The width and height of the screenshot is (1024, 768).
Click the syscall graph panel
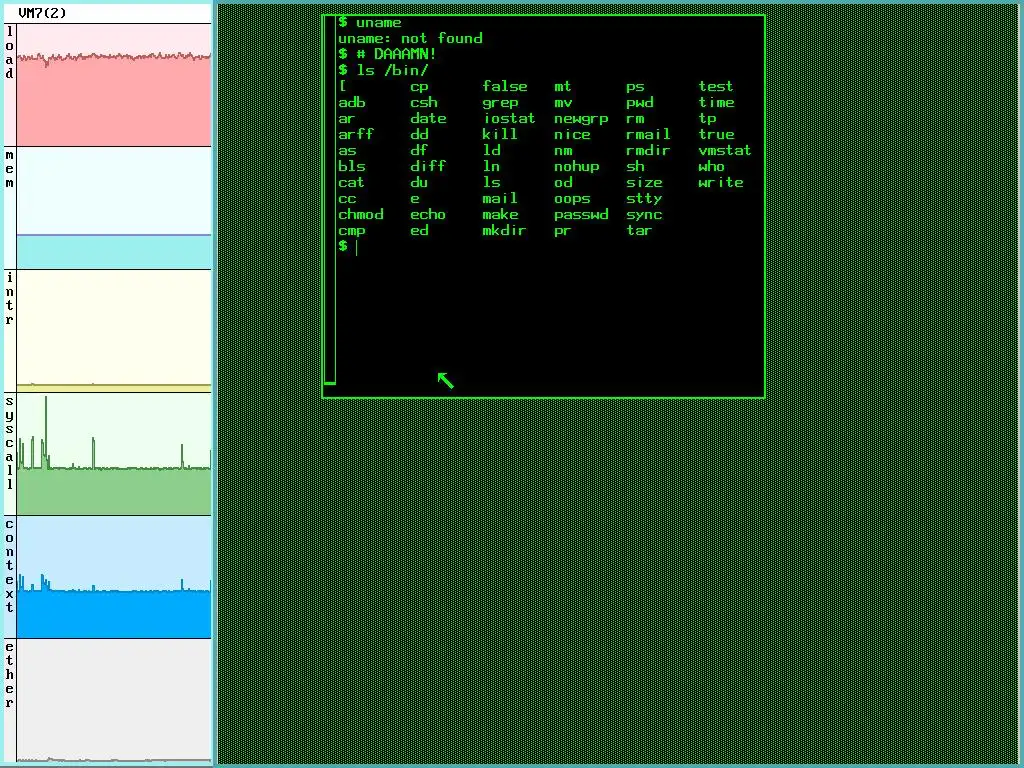(x=114, y=454)
